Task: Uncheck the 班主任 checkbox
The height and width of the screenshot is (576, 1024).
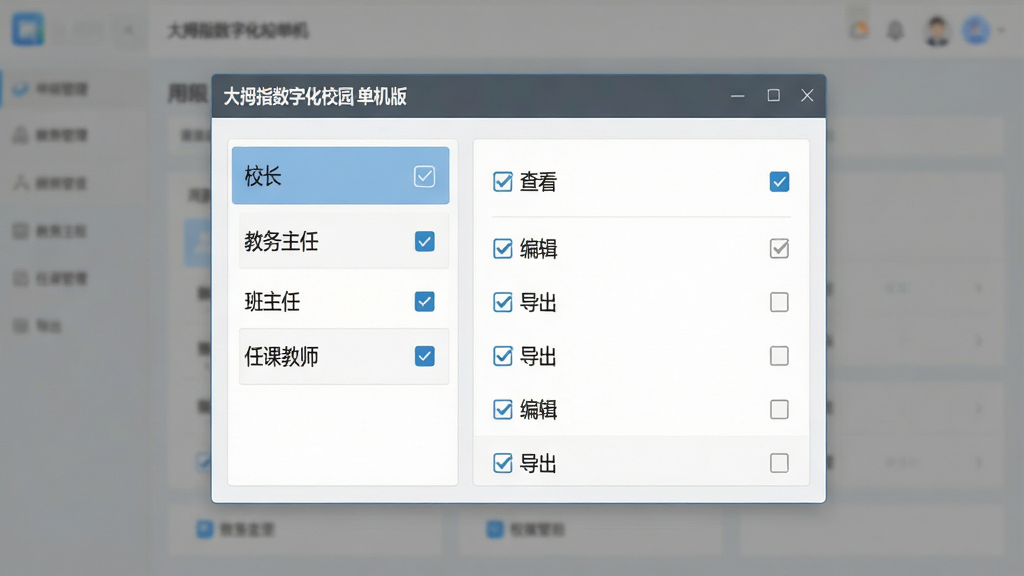Action: (x=424, y=302)
